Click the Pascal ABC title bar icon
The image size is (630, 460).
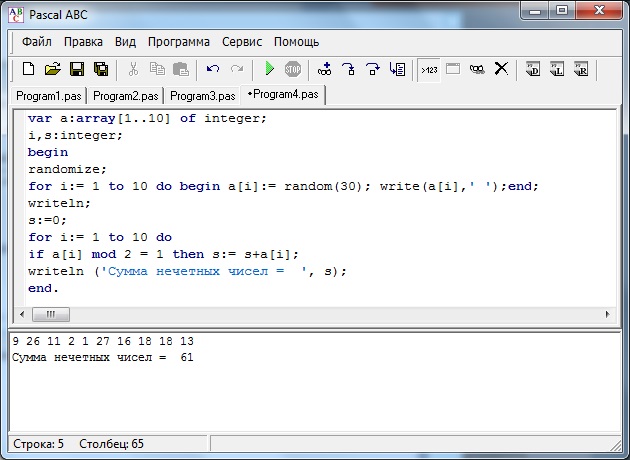[16, 15]
